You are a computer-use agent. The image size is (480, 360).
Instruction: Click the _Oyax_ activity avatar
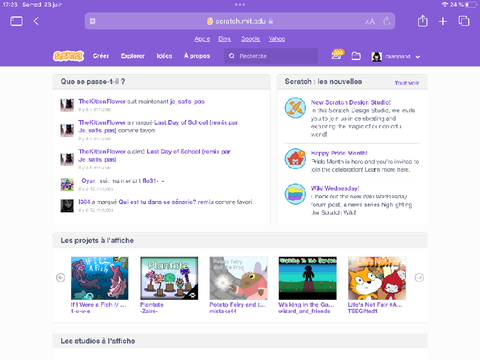(67, 184)
